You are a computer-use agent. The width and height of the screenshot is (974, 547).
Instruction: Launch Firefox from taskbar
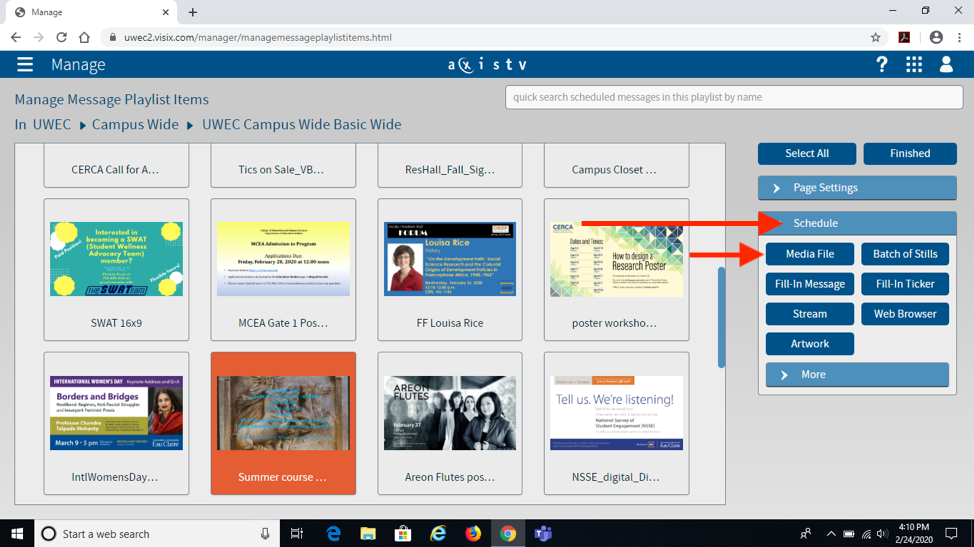[x=473, y=533]
